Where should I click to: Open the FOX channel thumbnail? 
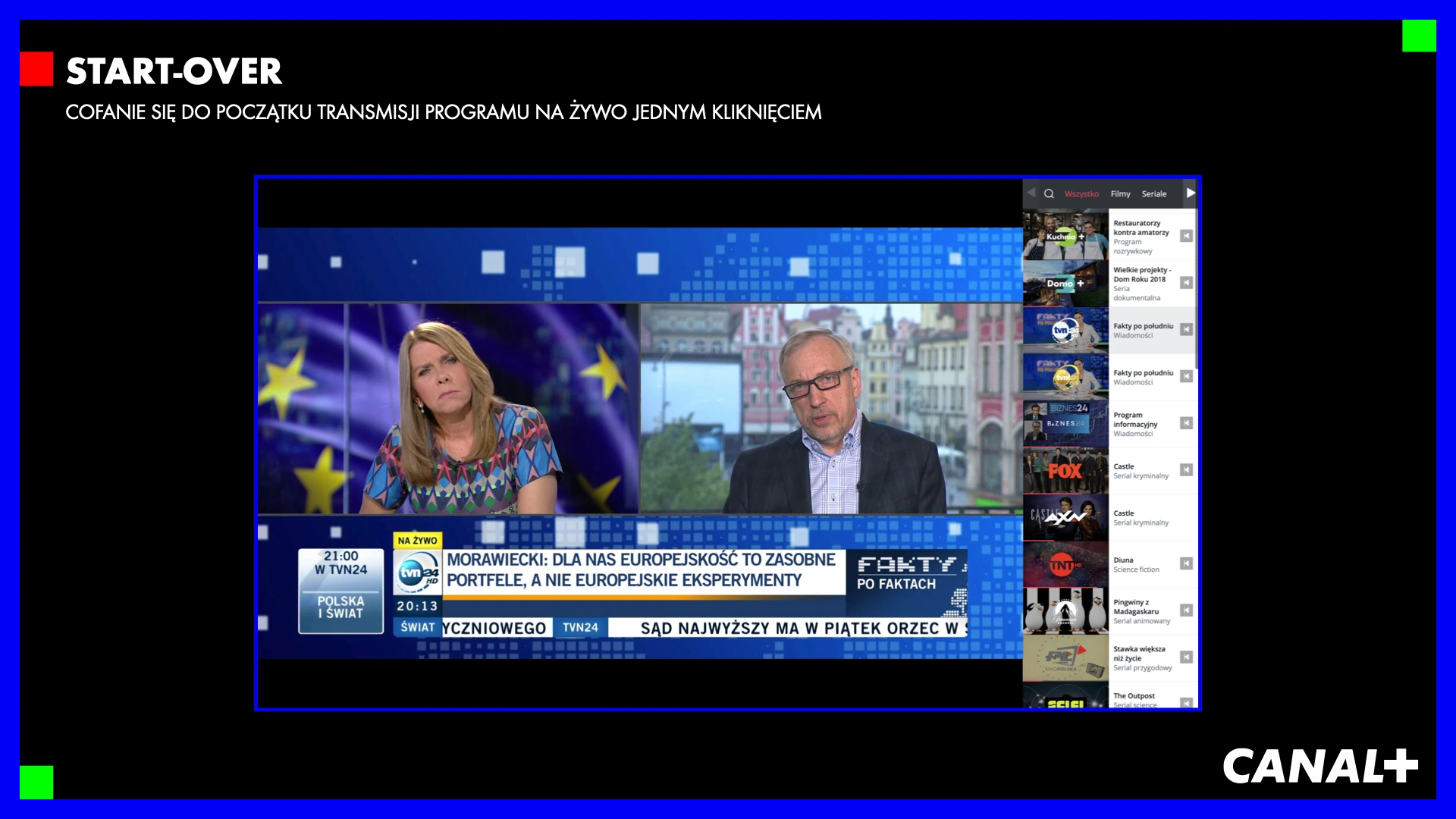pos(1065,470)
